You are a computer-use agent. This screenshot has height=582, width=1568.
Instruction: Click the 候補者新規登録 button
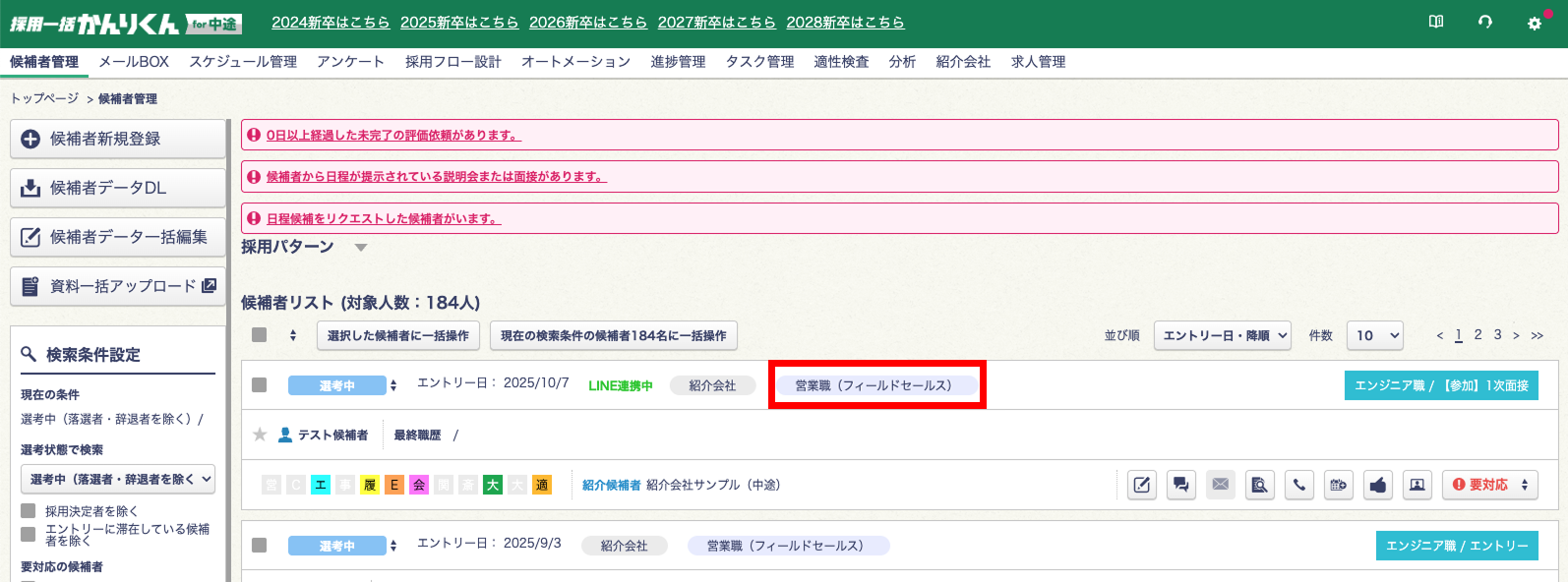pos(118,140)
